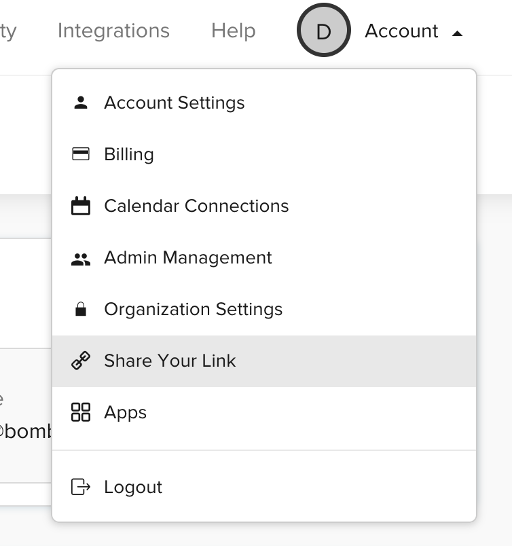Click the calendar icon for Calendar Connections
512x547 pixels.
click(x=81, y=205)
